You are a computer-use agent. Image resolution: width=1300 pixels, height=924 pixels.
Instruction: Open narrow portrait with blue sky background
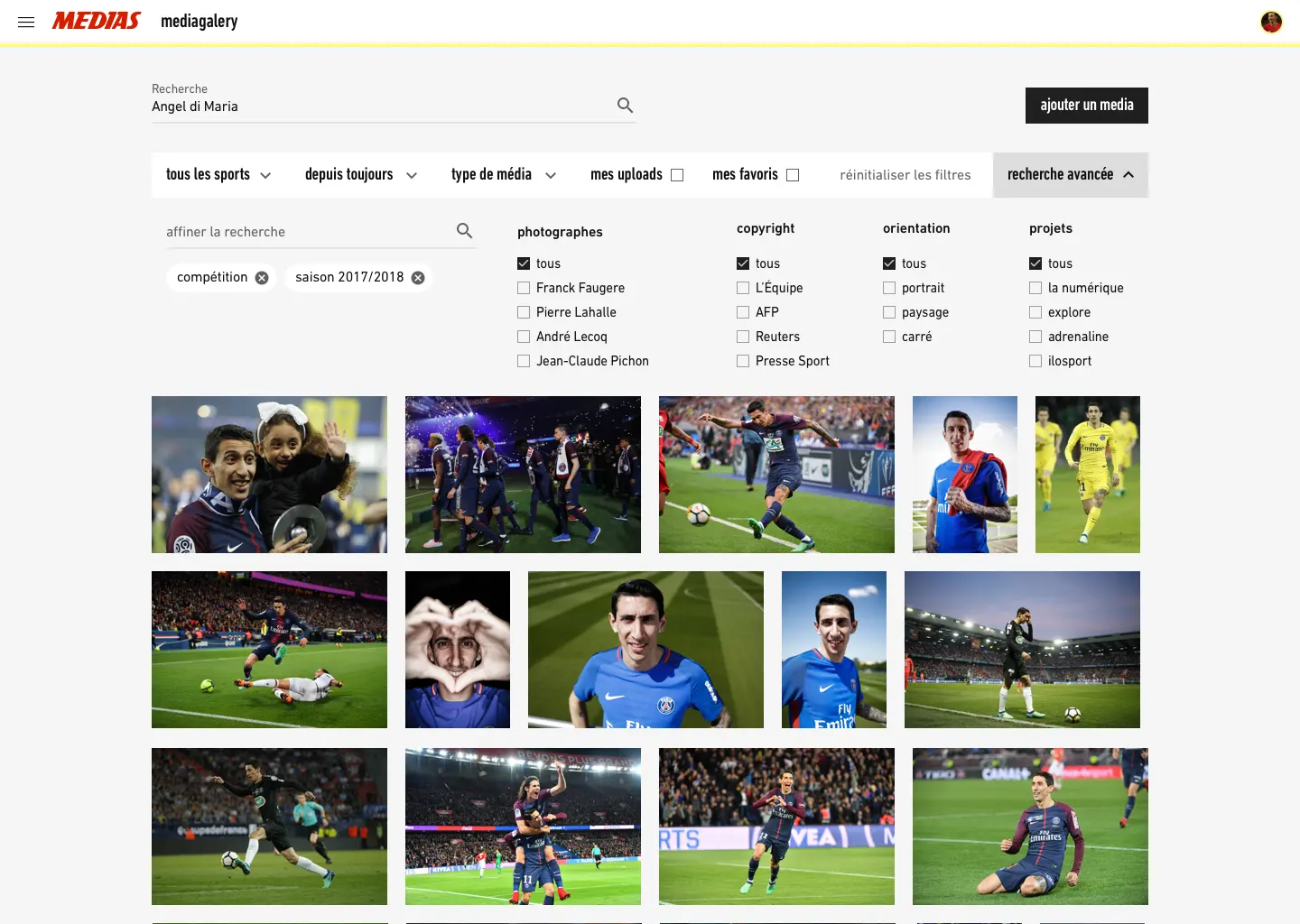tap(834, 650)
